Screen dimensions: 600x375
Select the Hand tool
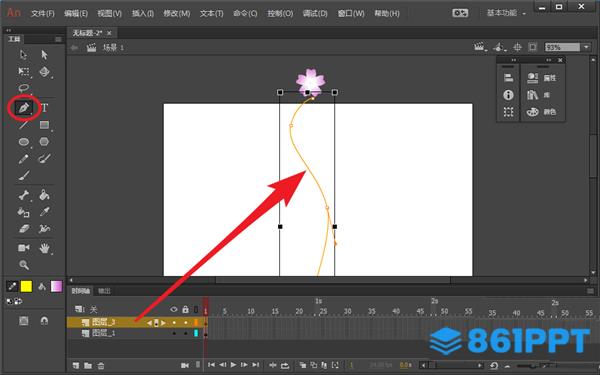click(x=44, y=248)
